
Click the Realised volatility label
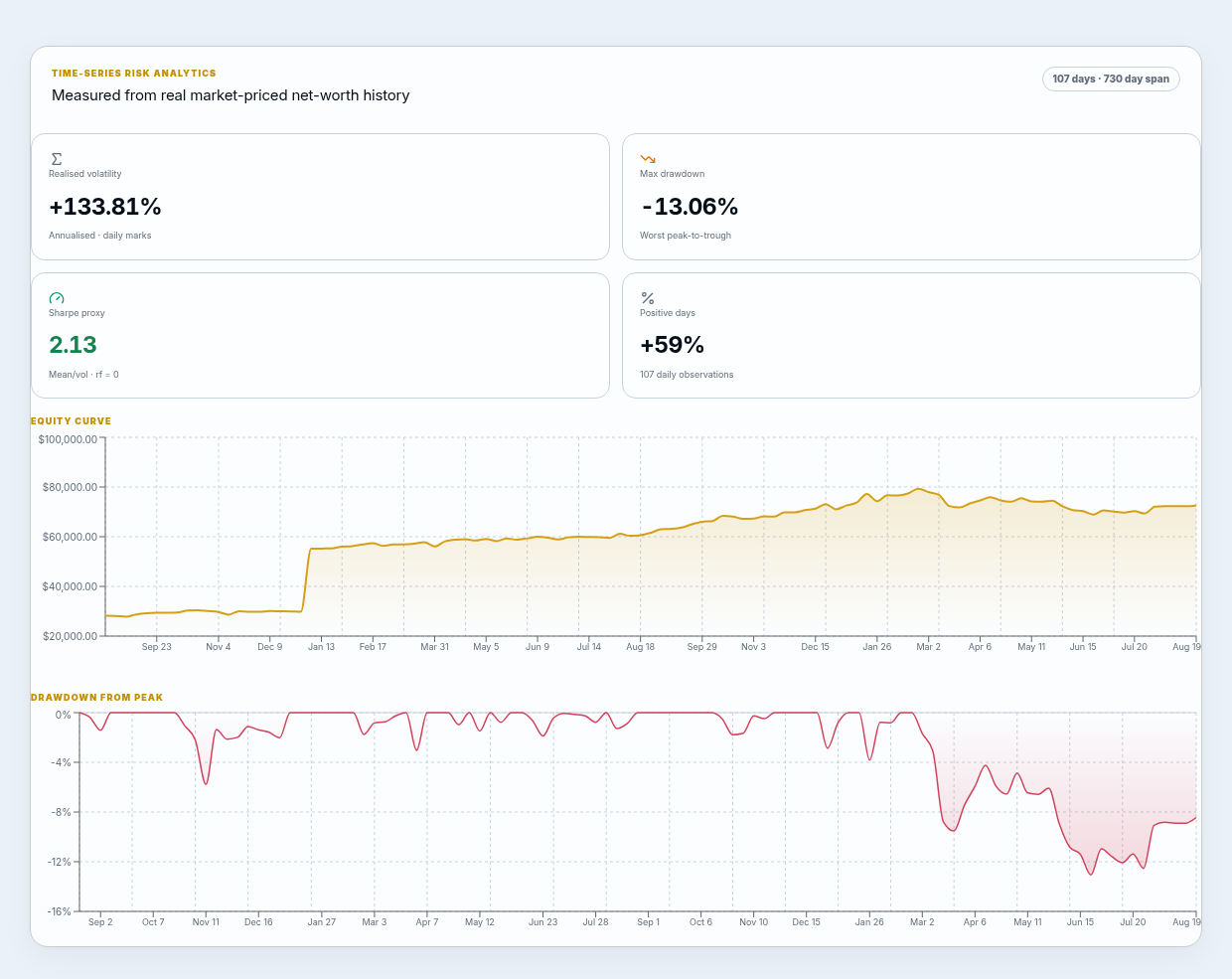pos(85,174)
